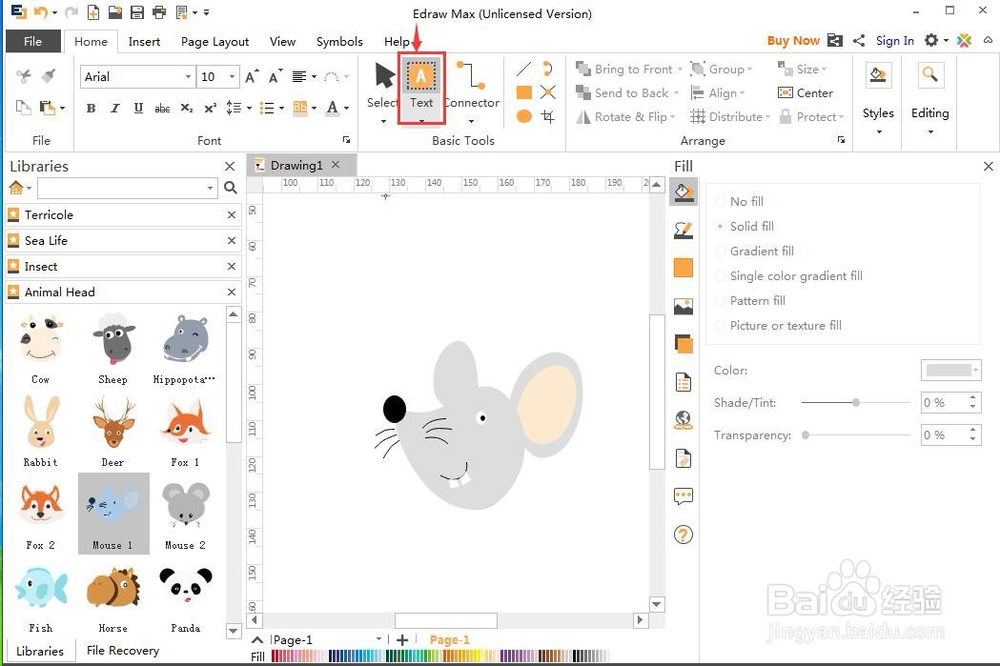Open the help question mark icon in side panel
Image resolution: width=1000 pixels, height=666 pixels.
tap(683, 535)
